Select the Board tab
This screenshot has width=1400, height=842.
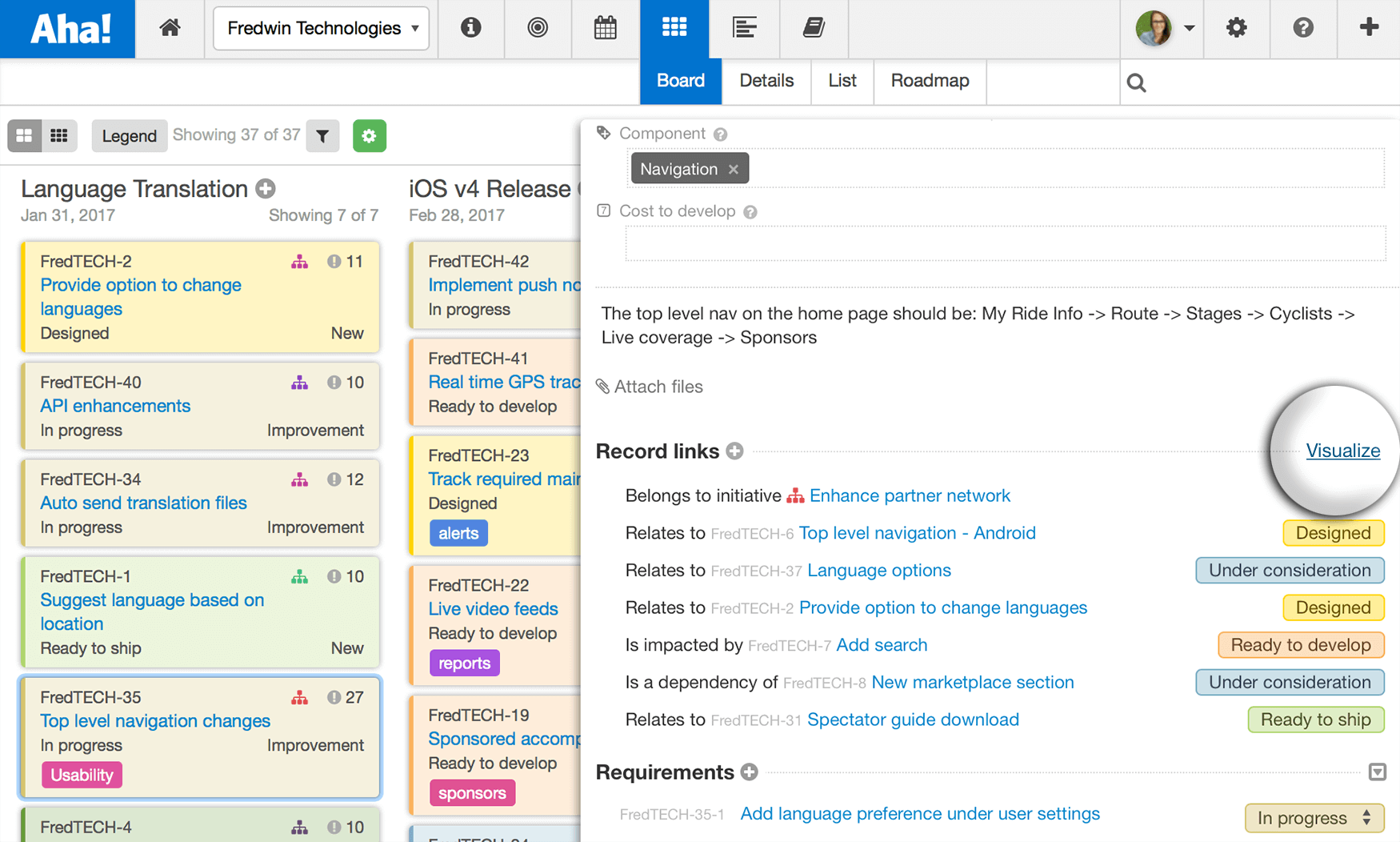coord(681,81)
